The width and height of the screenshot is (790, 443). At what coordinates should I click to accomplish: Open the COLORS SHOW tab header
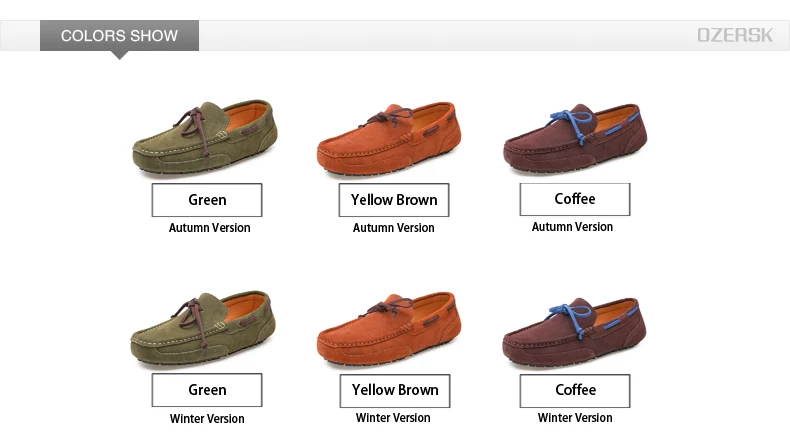coord(119,36)
